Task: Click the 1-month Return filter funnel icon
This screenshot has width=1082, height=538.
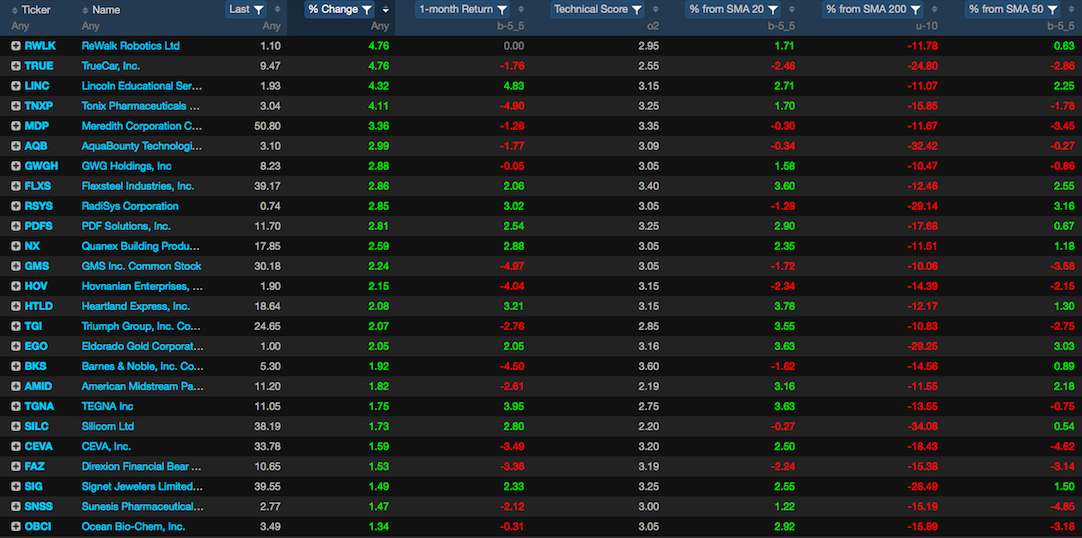Action: click(502, 10)
